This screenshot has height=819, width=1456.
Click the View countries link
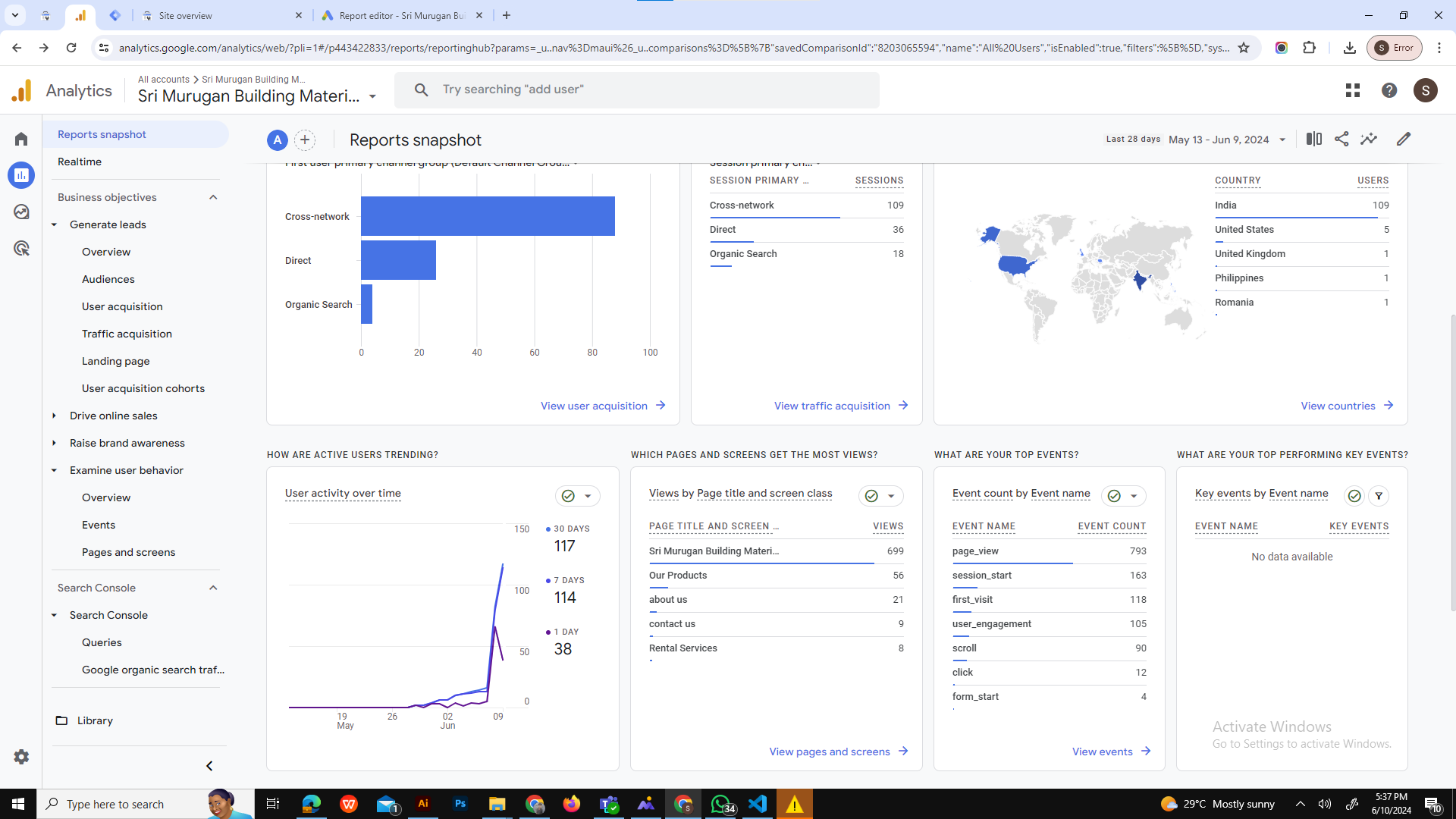click(1346, 406)
